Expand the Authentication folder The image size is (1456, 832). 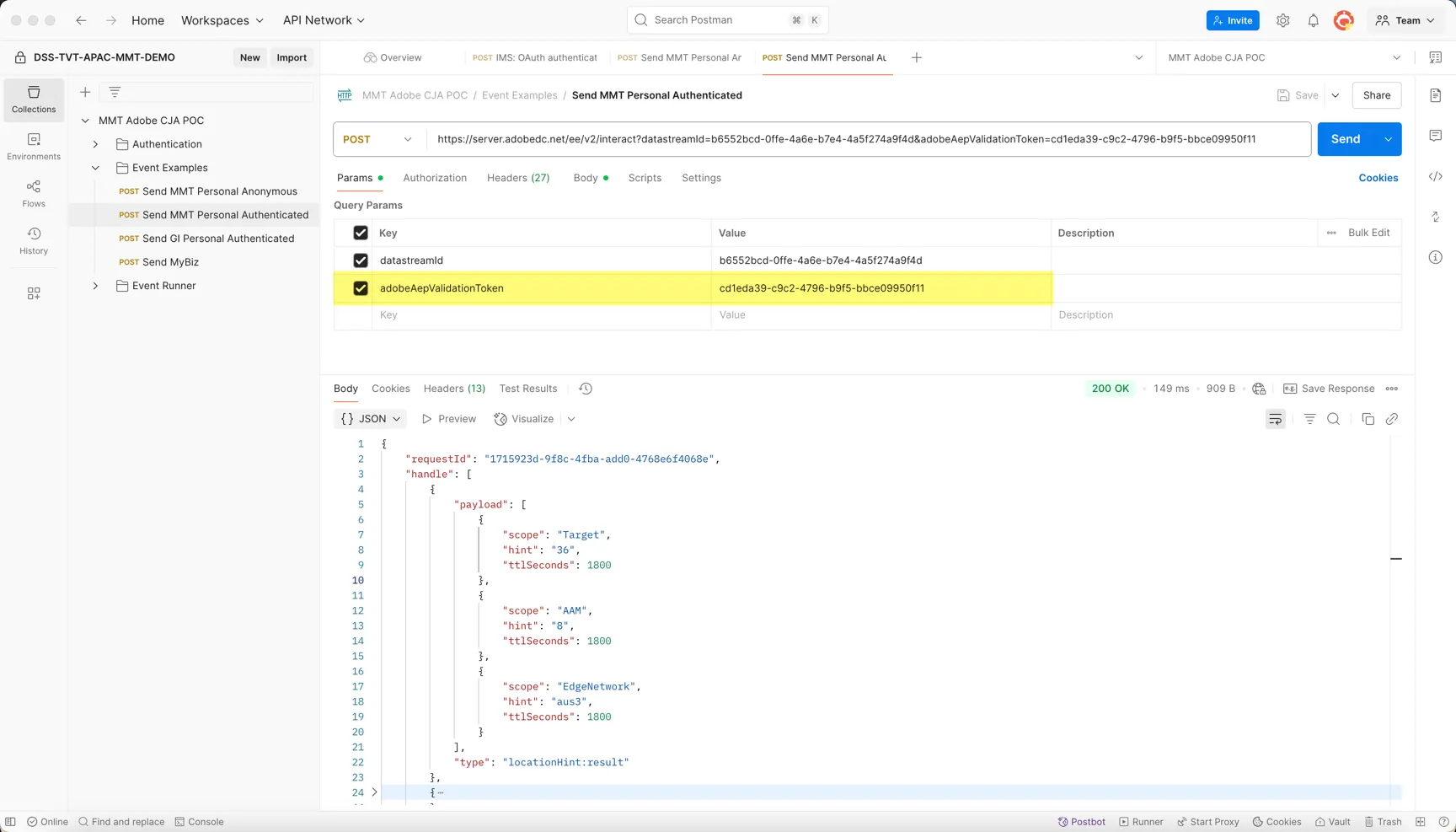(95, 144)
